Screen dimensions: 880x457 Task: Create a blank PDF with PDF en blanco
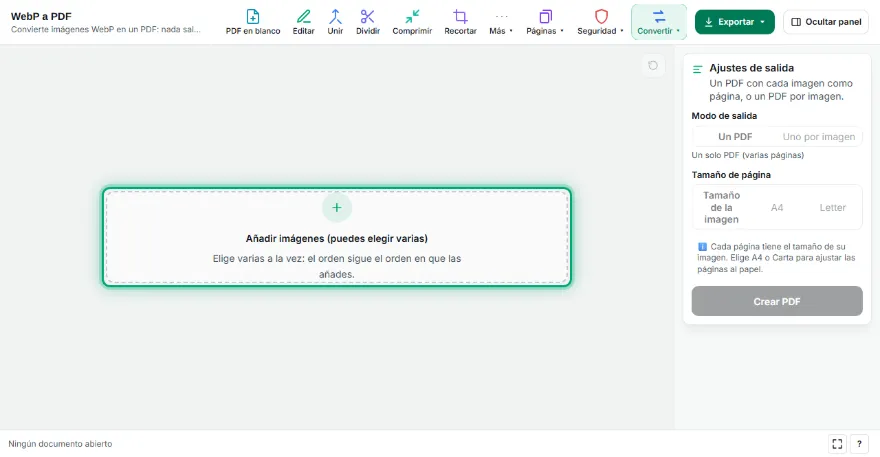click(253, 22)
